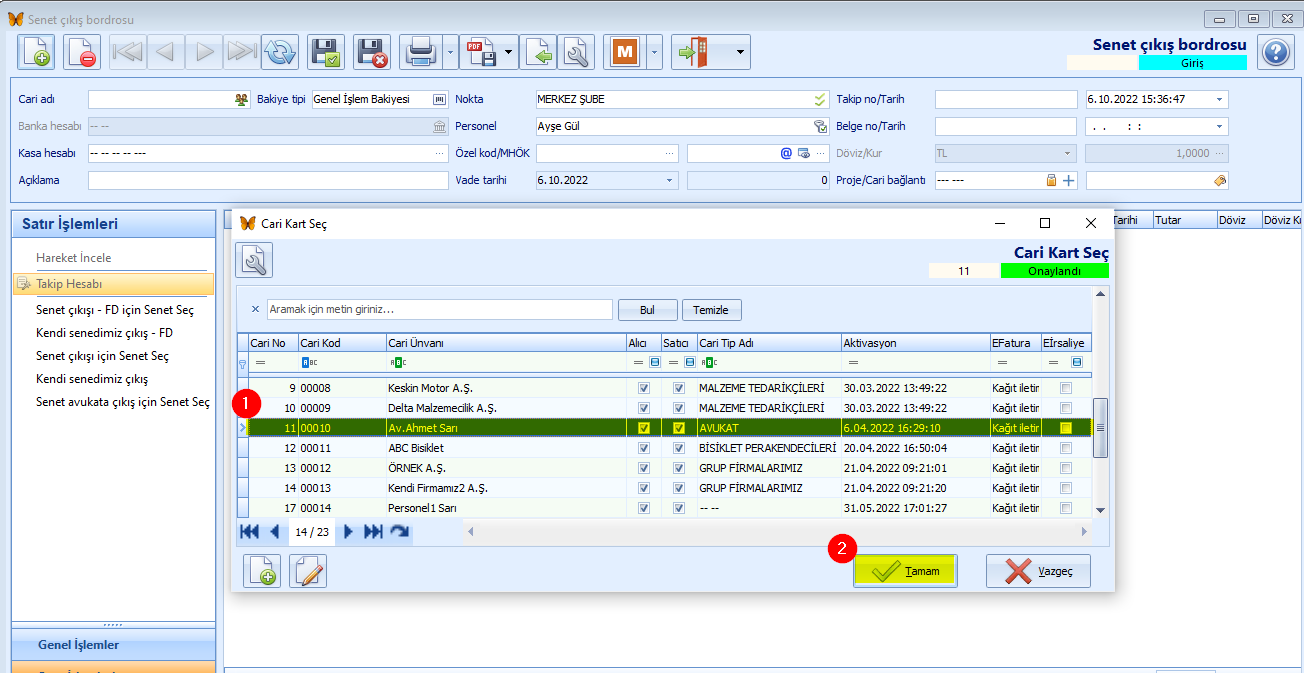Click the orange M icon
The height and width of the screenshot is (673, 1304).
tap(626, 52)
